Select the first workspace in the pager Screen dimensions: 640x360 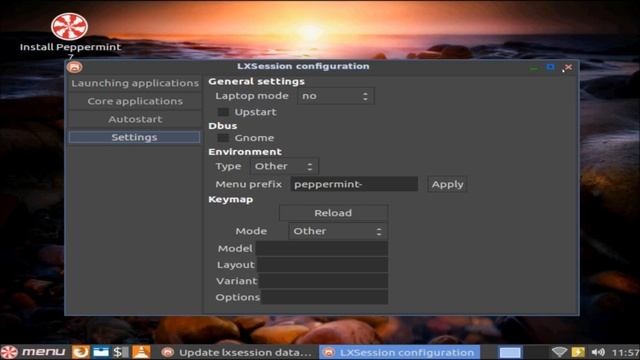pyautogui.click(x=510, y=352)
